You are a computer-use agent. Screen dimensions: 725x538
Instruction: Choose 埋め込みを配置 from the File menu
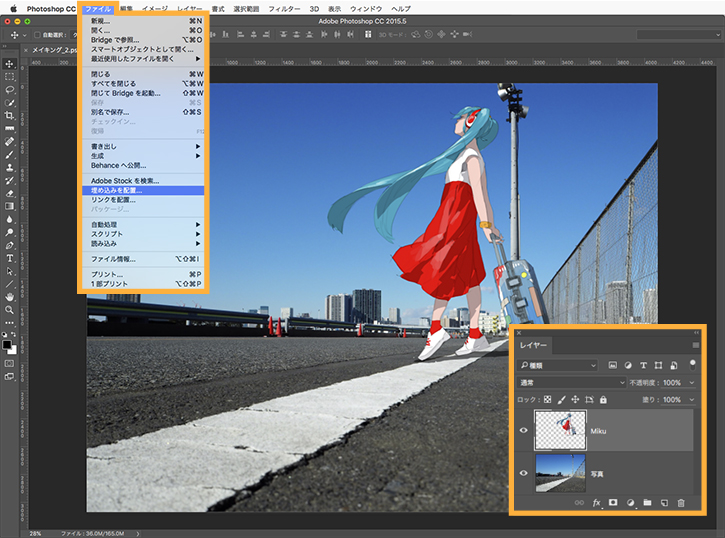tap(143, 190)
